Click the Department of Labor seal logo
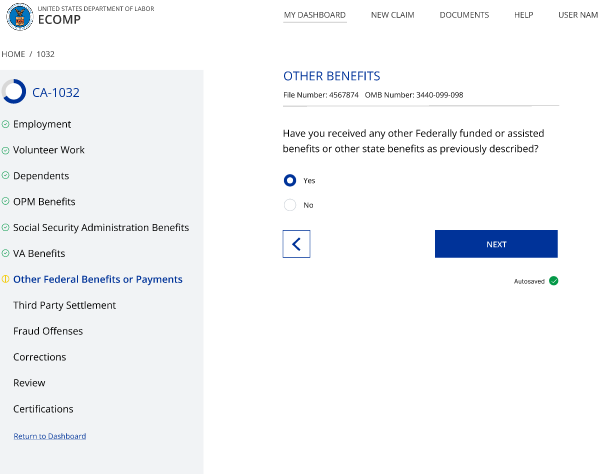The image size is (598, 474). pyautogui.click(x=20, y=17)
